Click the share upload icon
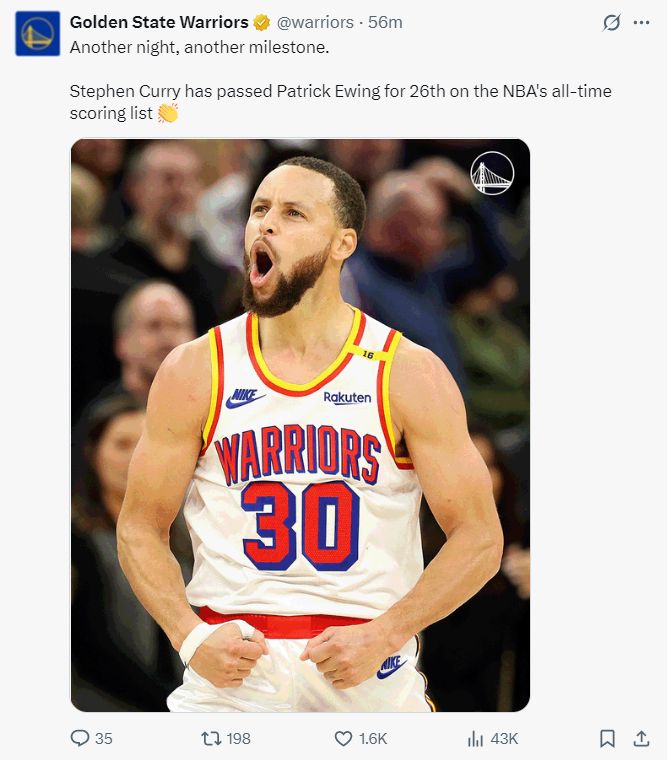The width and height of the screenshot is (667, 760). click(641, 738)
